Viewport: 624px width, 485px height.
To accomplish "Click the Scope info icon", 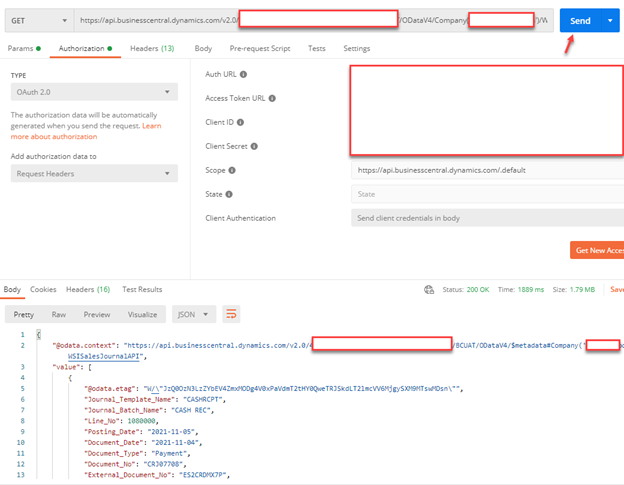I will [232, 170].
